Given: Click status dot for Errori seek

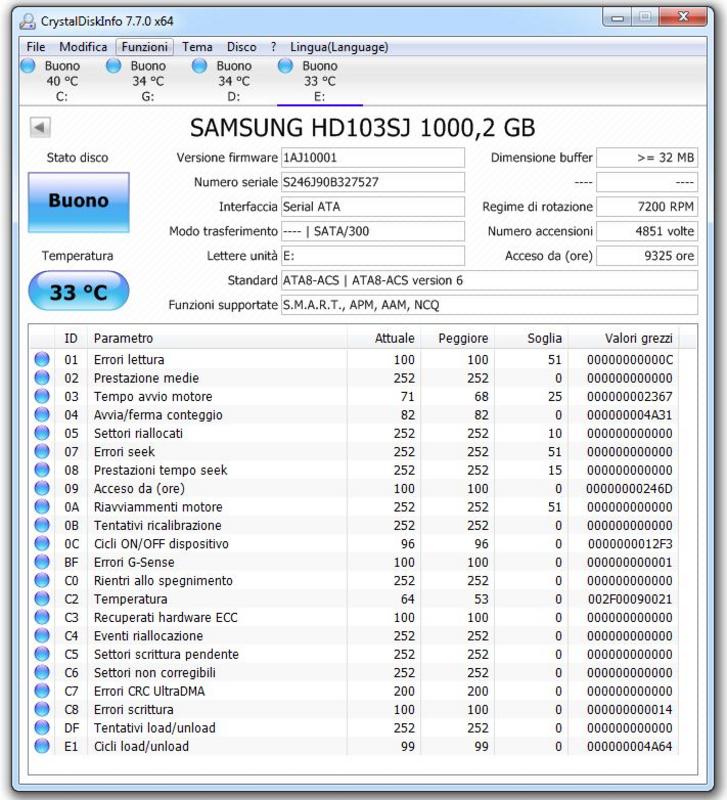Looking at the screenshot, I should tap(42, 451).
